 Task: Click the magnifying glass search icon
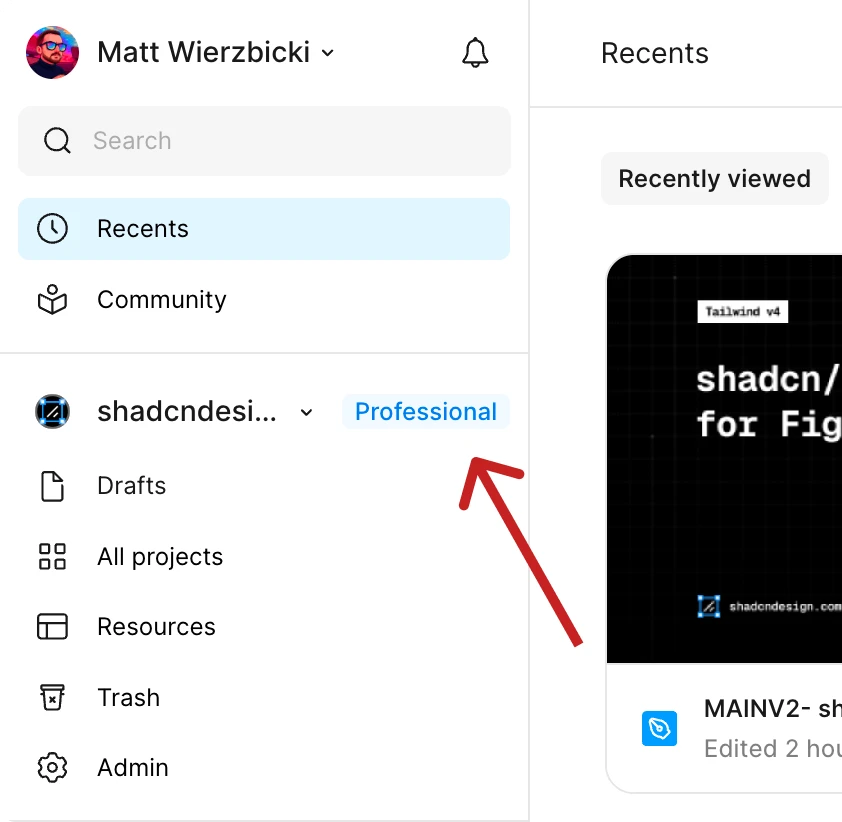[x=57, y=141]
